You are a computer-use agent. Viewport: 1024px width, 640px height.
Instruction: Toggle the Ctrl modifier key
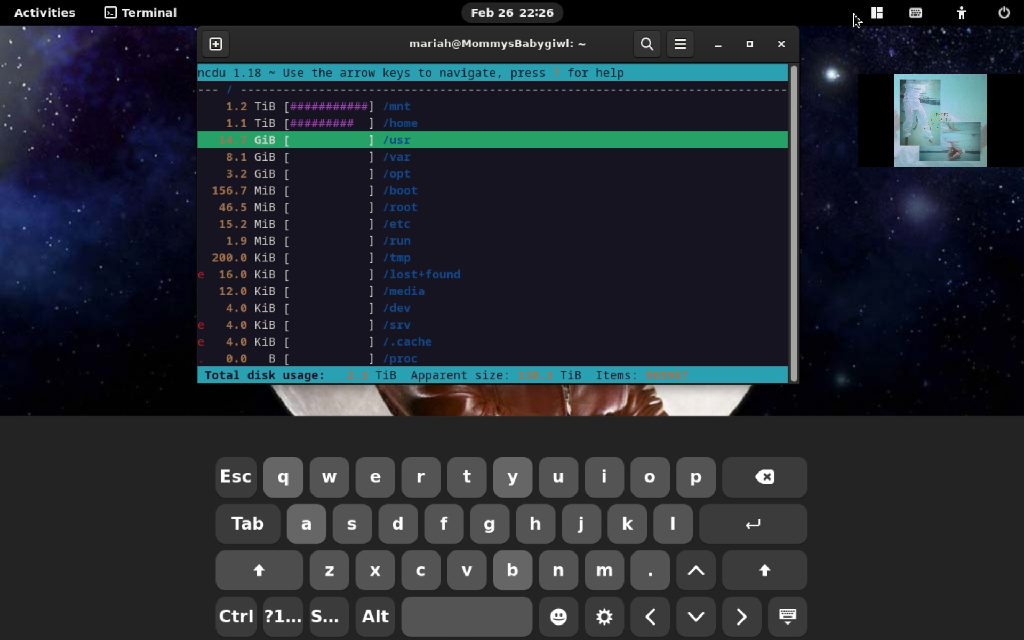point(236,617)
